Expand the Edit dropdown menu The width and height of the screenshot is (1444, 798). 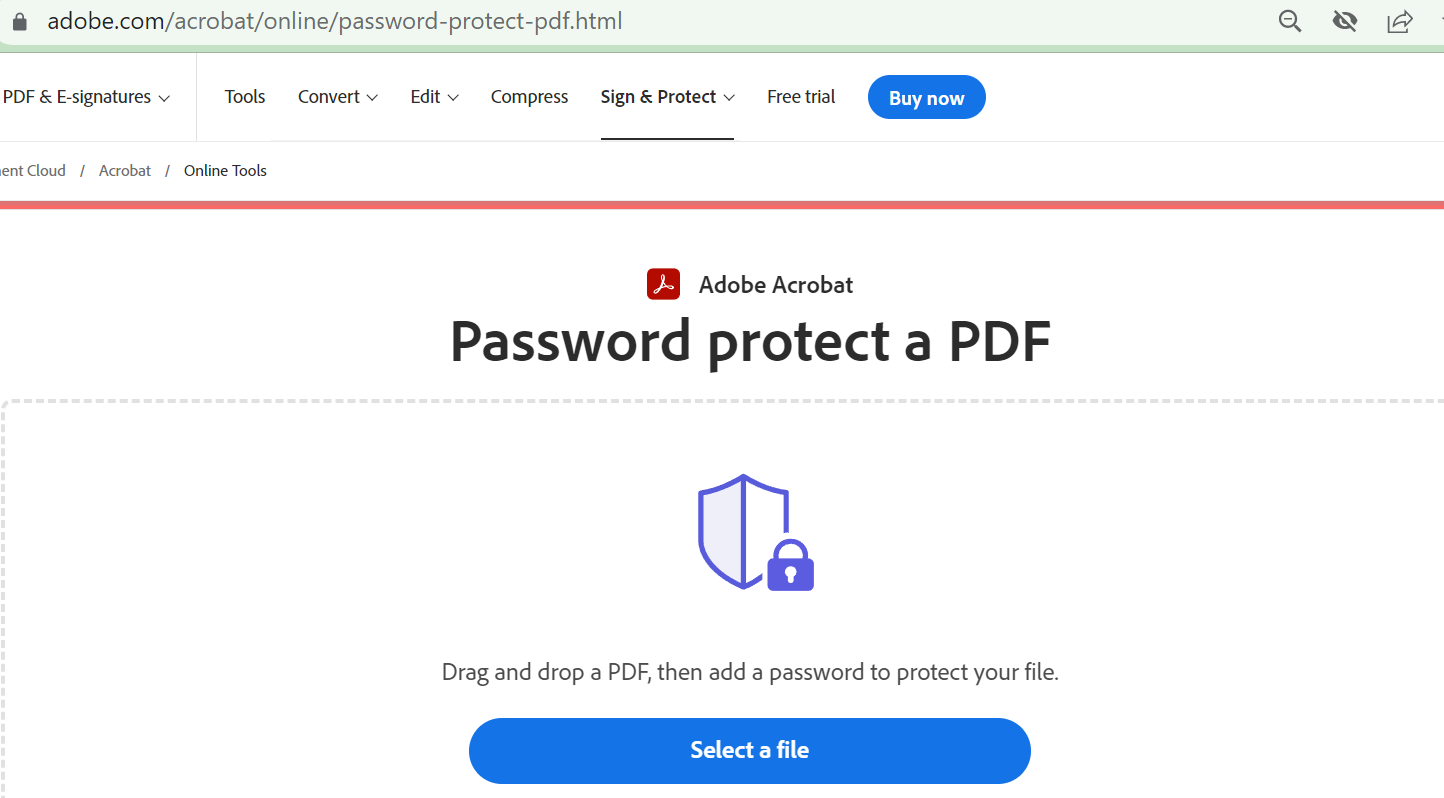(x=434, y=97)
